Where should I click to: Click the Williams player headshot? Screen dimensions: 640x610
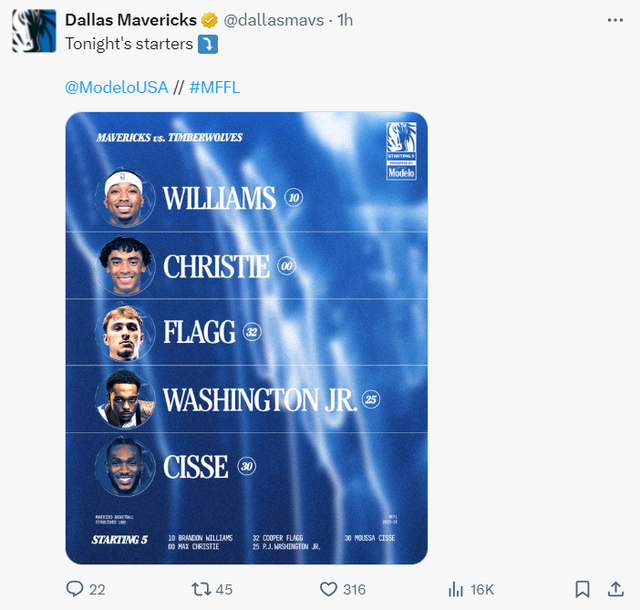tap(127, 198)
